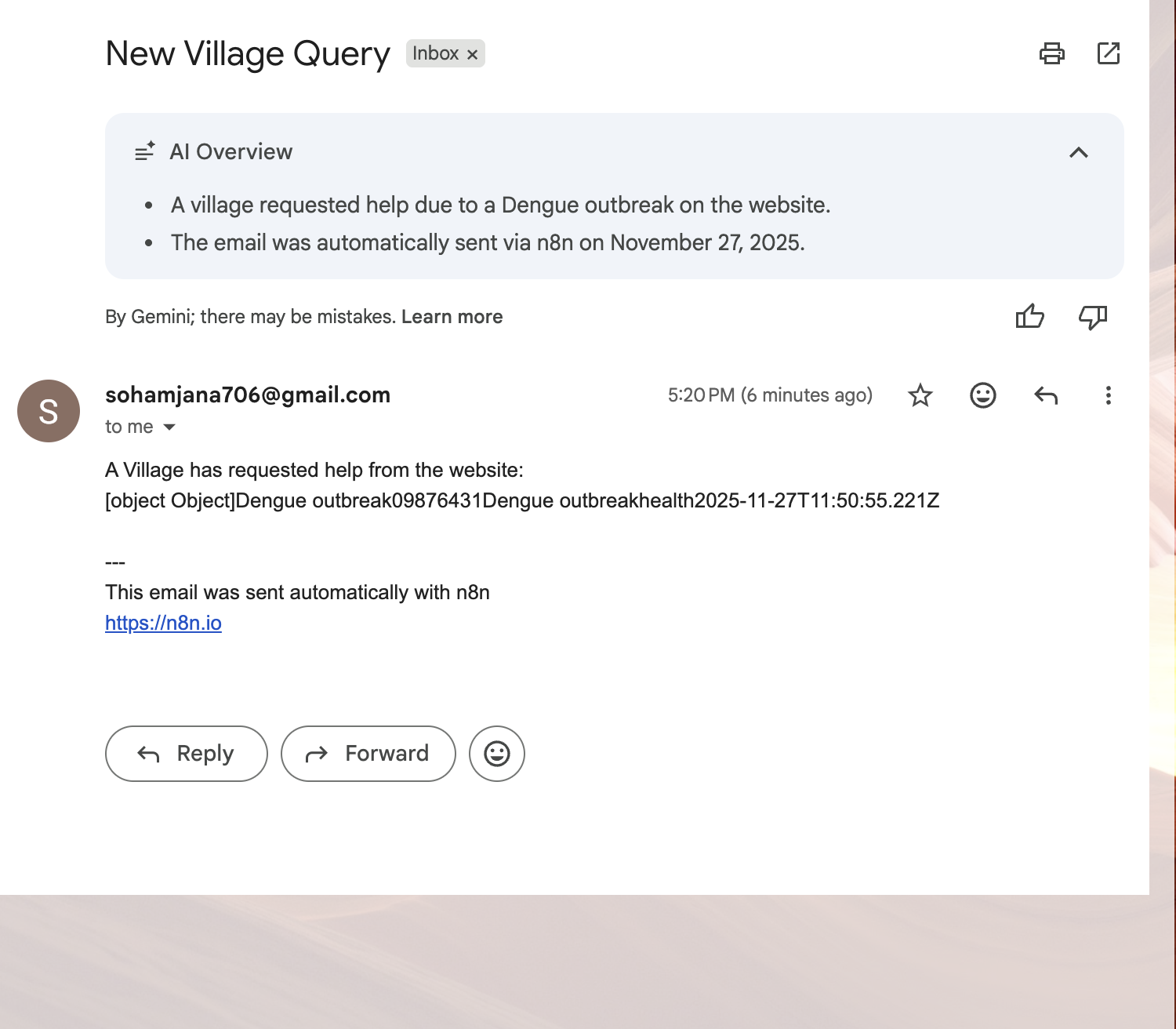This screenshot has height=1029, width=1176.
Task: Add emoji reaction beside the star
Action: click(x=982, y=395)
